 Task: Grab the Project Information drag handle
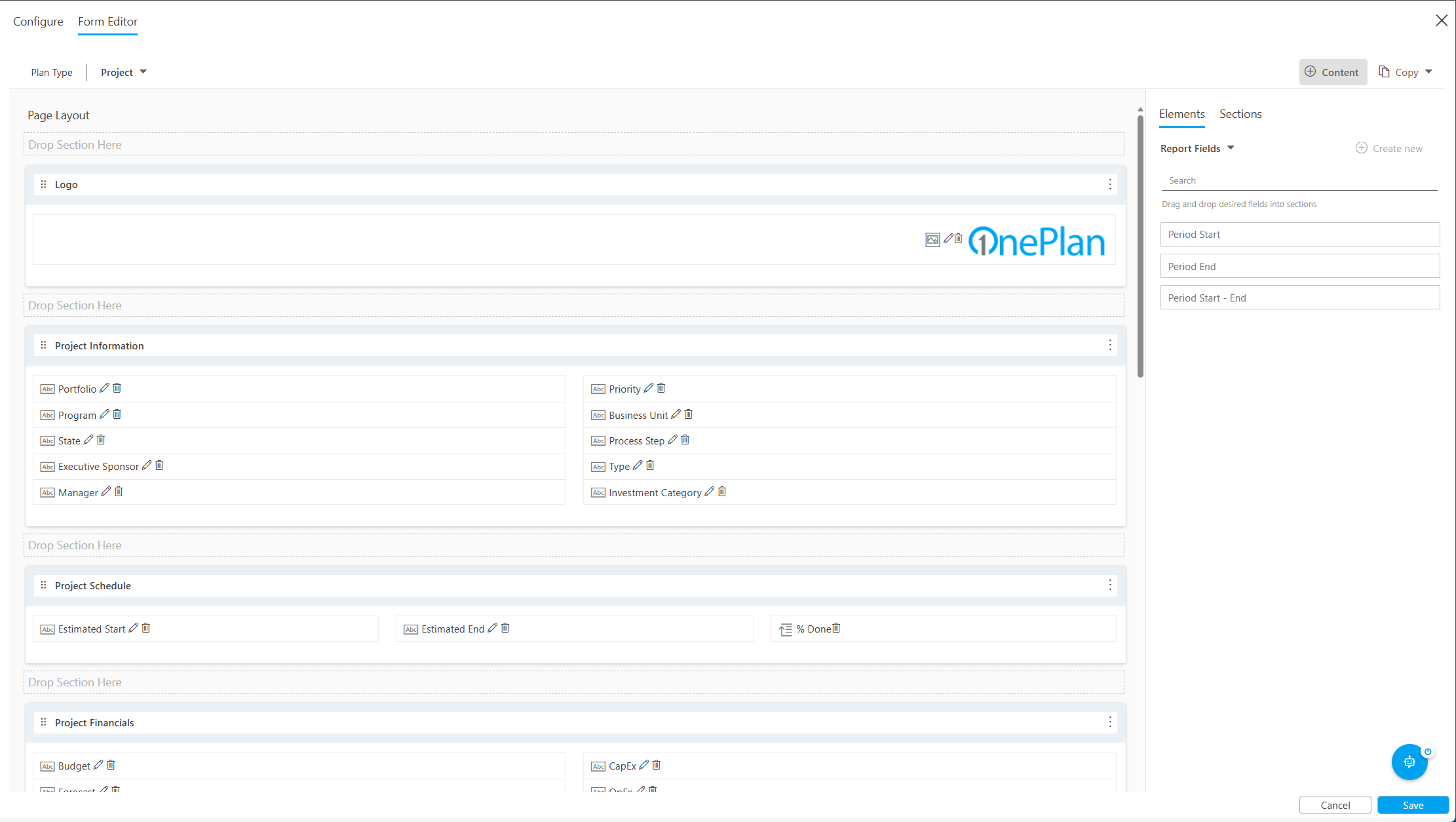click(44, 345)
